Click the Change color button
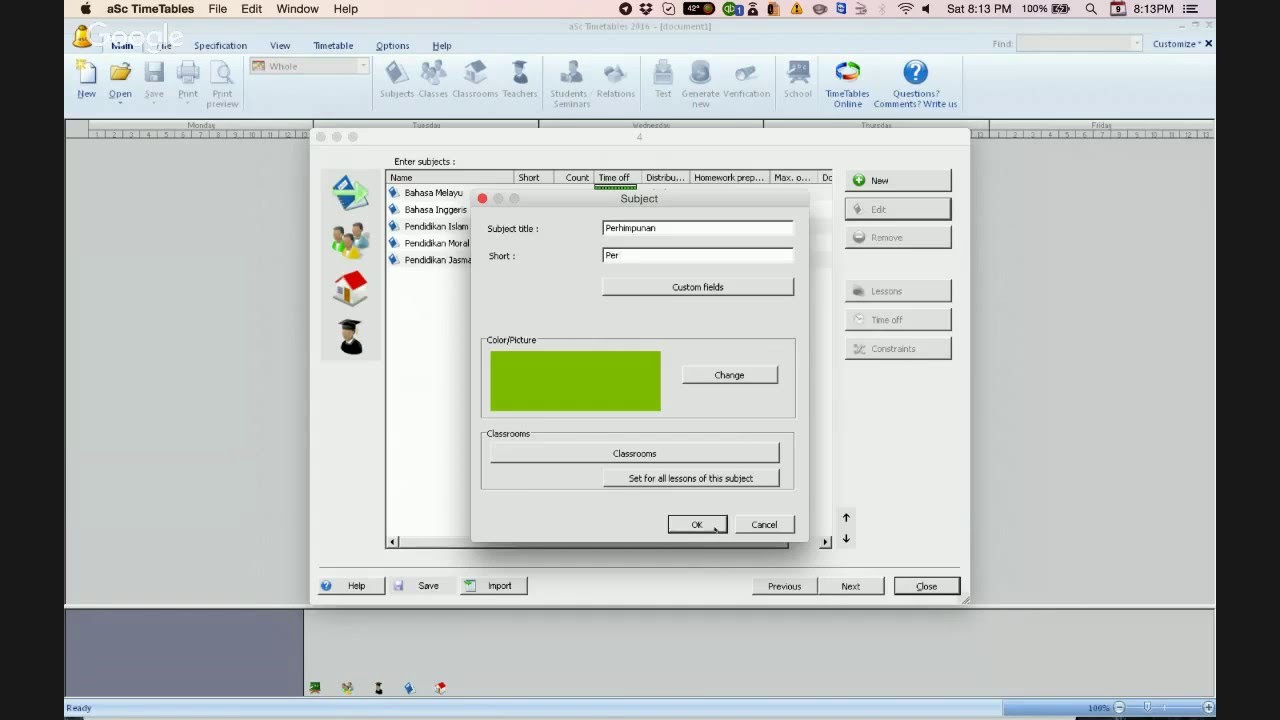The width and height of the screenshot is (1280, 720). click(729, 375)
